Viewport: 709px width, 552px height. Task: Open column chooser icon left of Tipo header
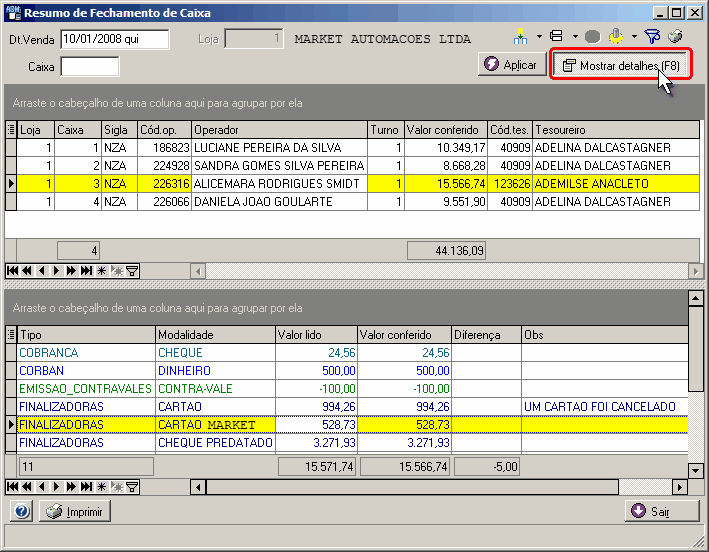[x=11, y=335]
